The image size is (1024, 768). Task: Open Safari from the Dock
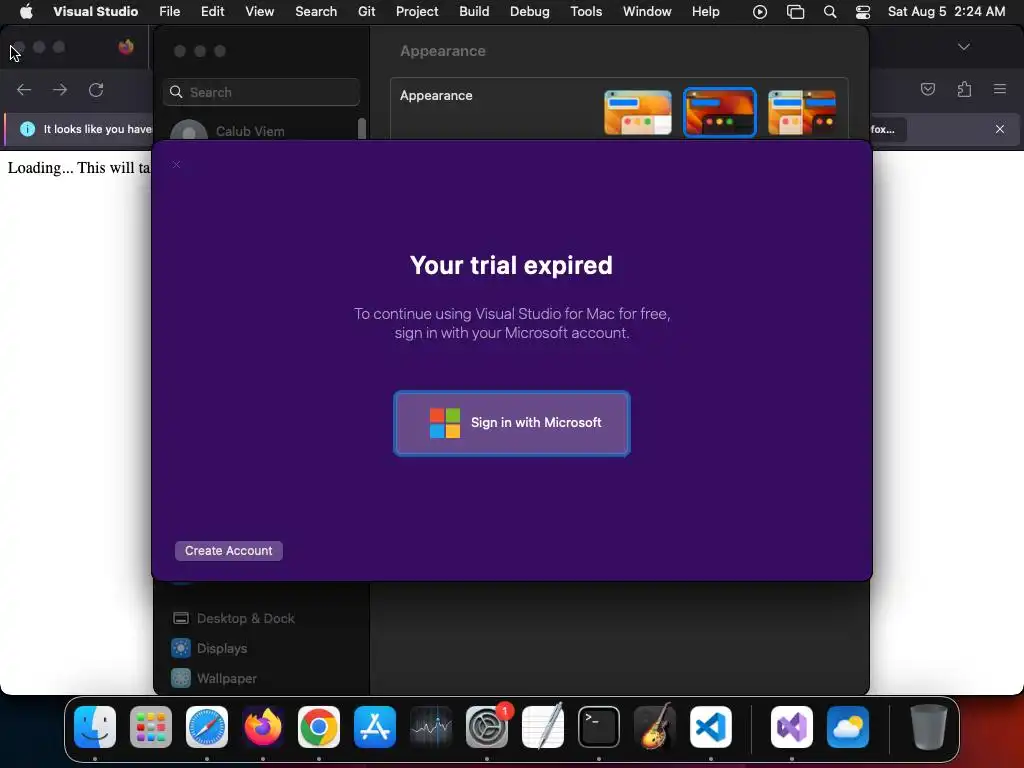pyautogui.click(x=207, y=727)
